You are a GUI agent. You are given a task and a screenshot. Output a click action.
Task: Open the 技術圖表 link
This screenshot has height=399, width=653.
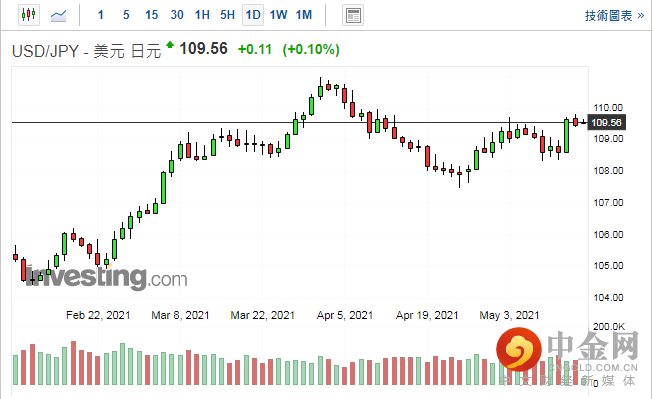(x=615, y=16)
